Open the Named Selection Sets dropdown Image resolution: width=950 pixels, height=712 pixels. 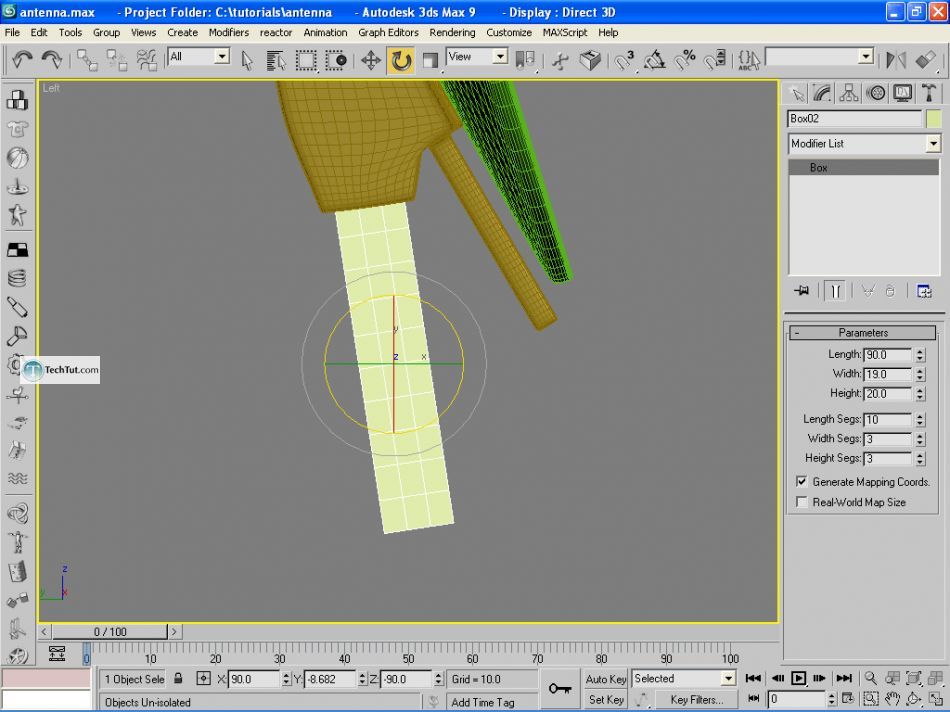(866, 57)
